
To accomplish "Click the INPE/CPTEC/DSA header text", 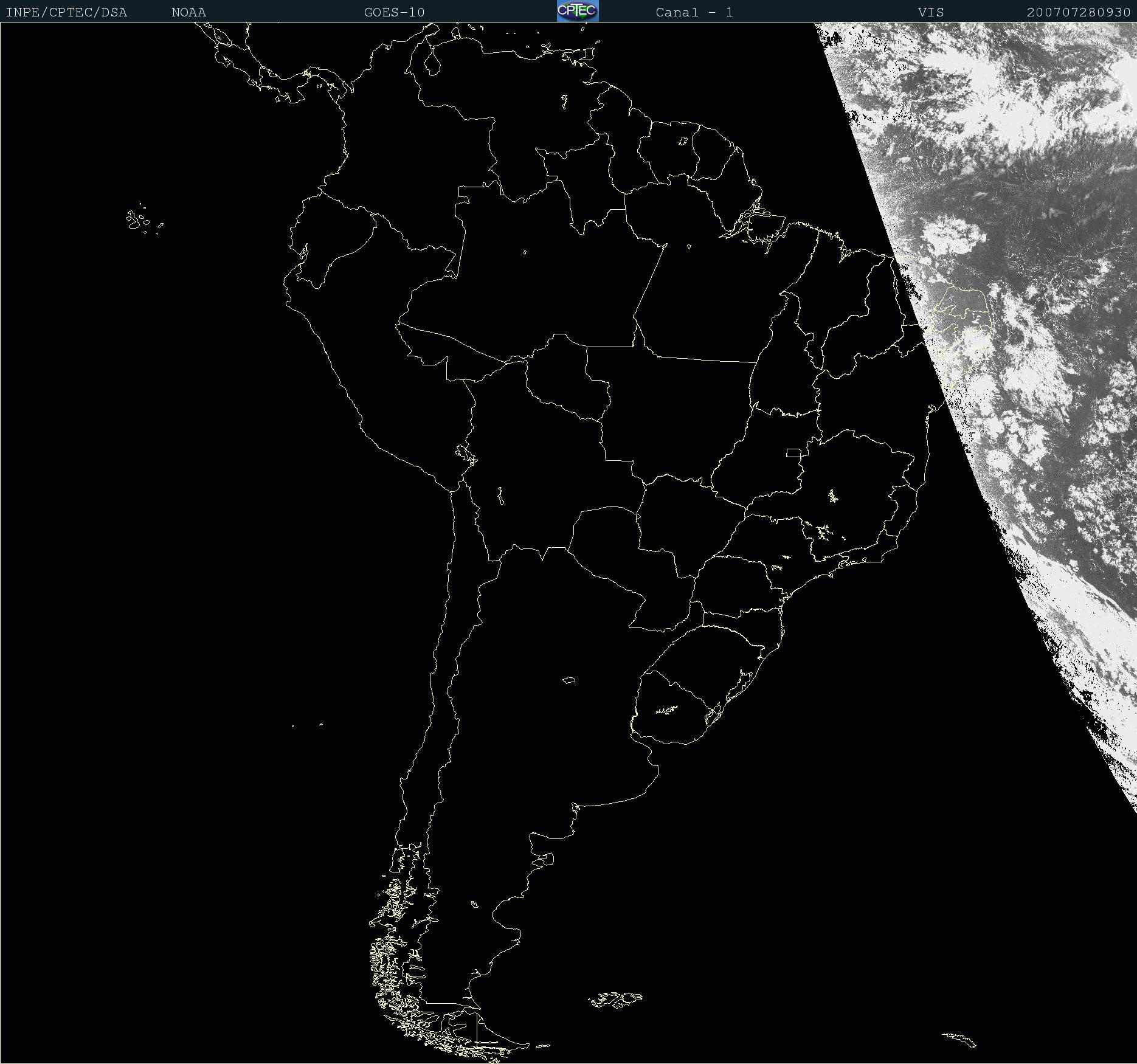I will click(66, 12).
